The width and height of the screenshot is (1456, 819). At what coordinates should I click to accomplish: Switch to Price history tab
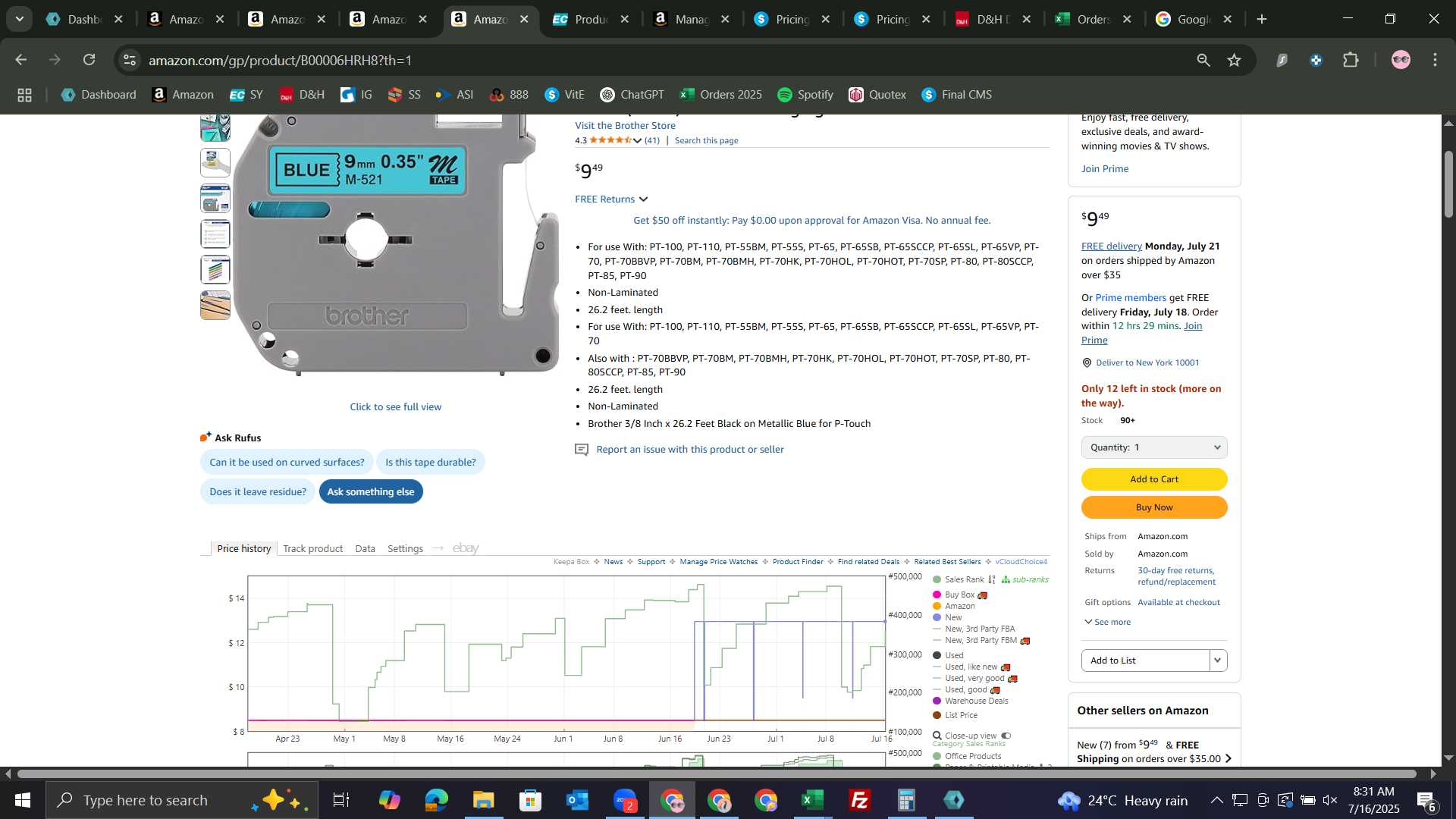coord(243,548)
